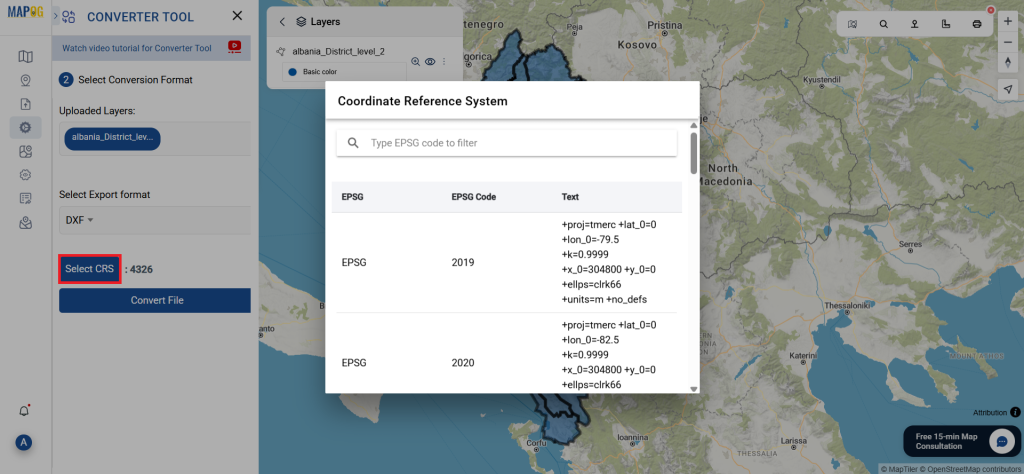Click the proj text with lon_0=-82.5
1024x474 pixels.
[609, 355]
